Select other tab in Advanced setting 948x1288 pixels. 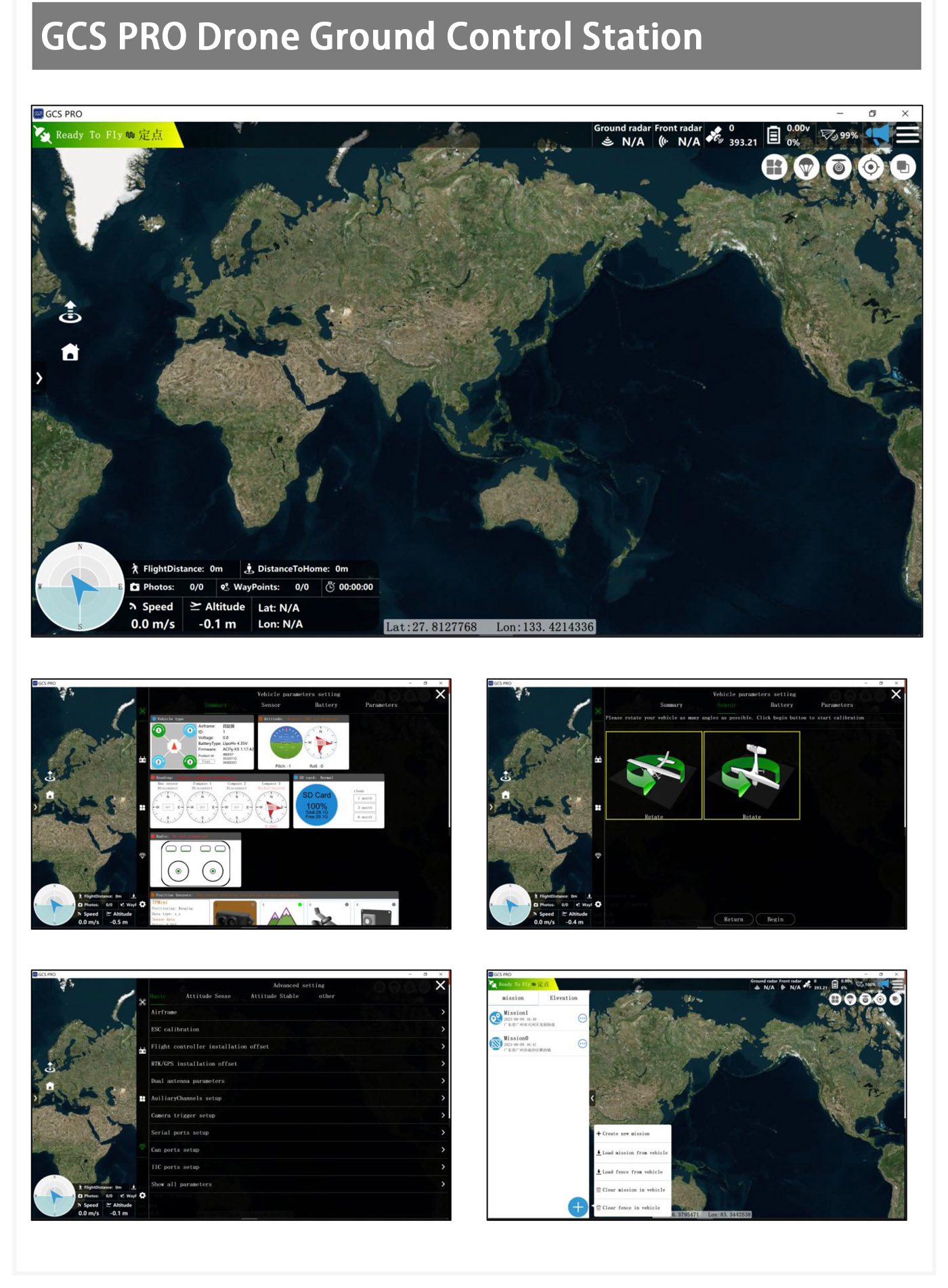[326, 996]
